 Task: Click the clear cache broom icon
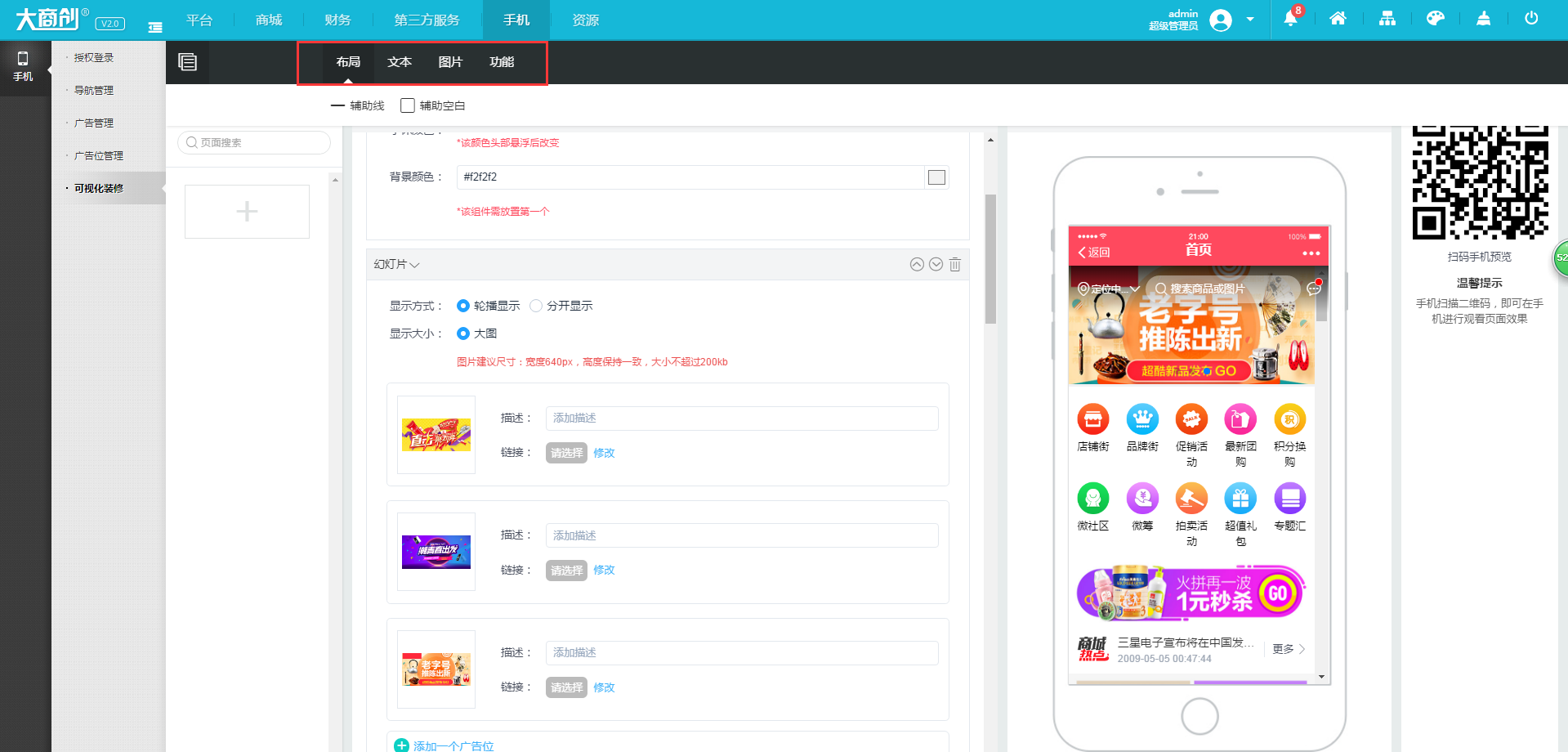[x=1484, y=19]
